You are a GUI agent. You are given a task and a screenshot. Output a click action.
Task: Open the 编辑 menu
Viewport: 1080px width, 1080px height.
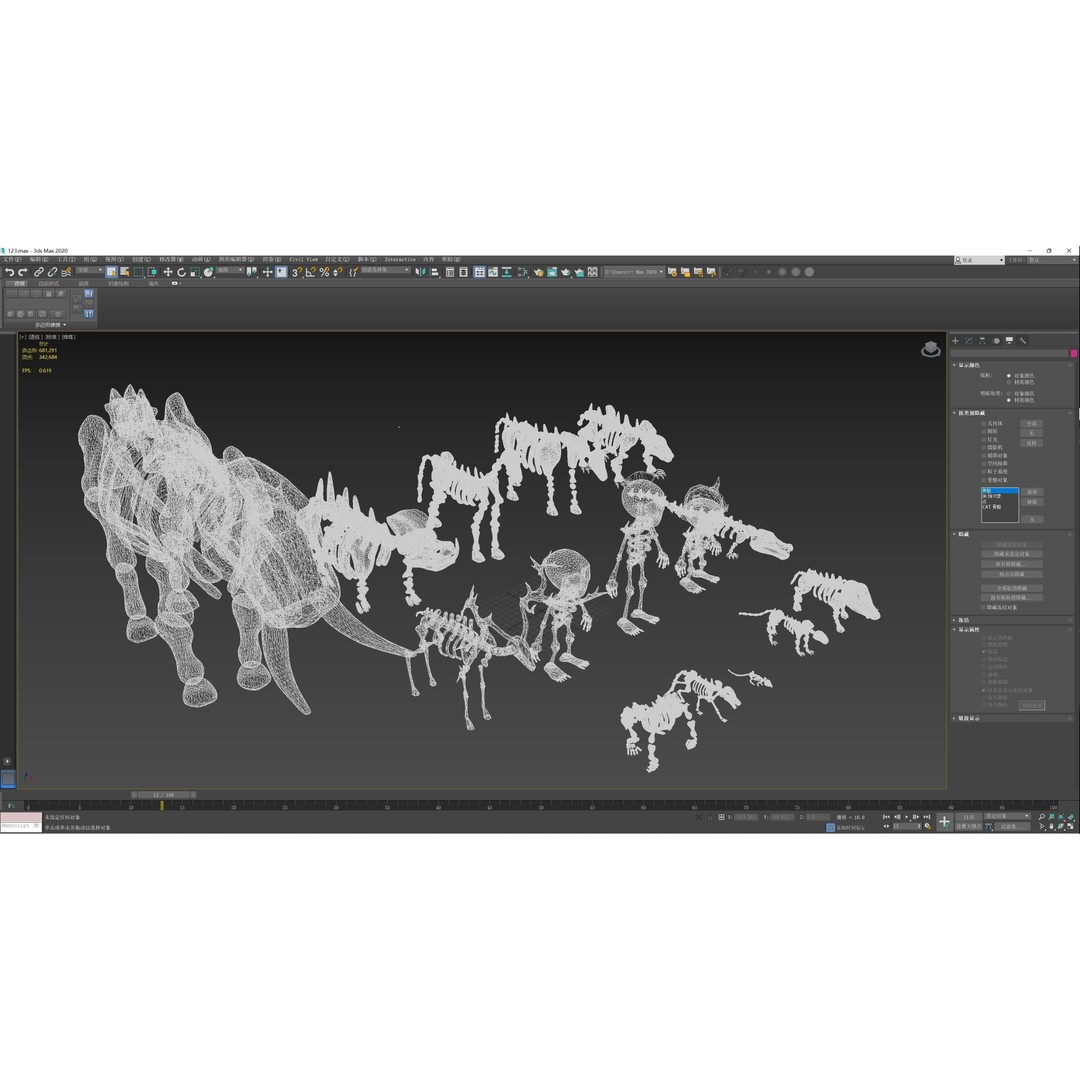(39, 260)
